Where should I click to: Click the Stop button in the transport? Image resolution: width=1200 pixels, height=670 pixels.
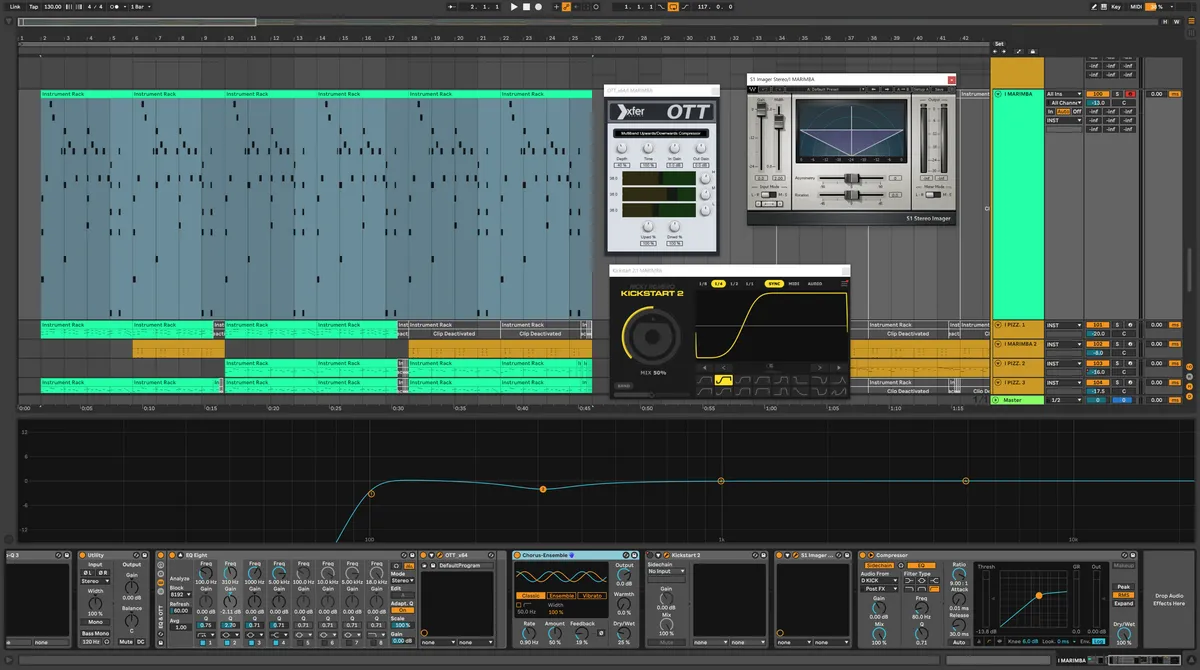click(x=527, y=6)
